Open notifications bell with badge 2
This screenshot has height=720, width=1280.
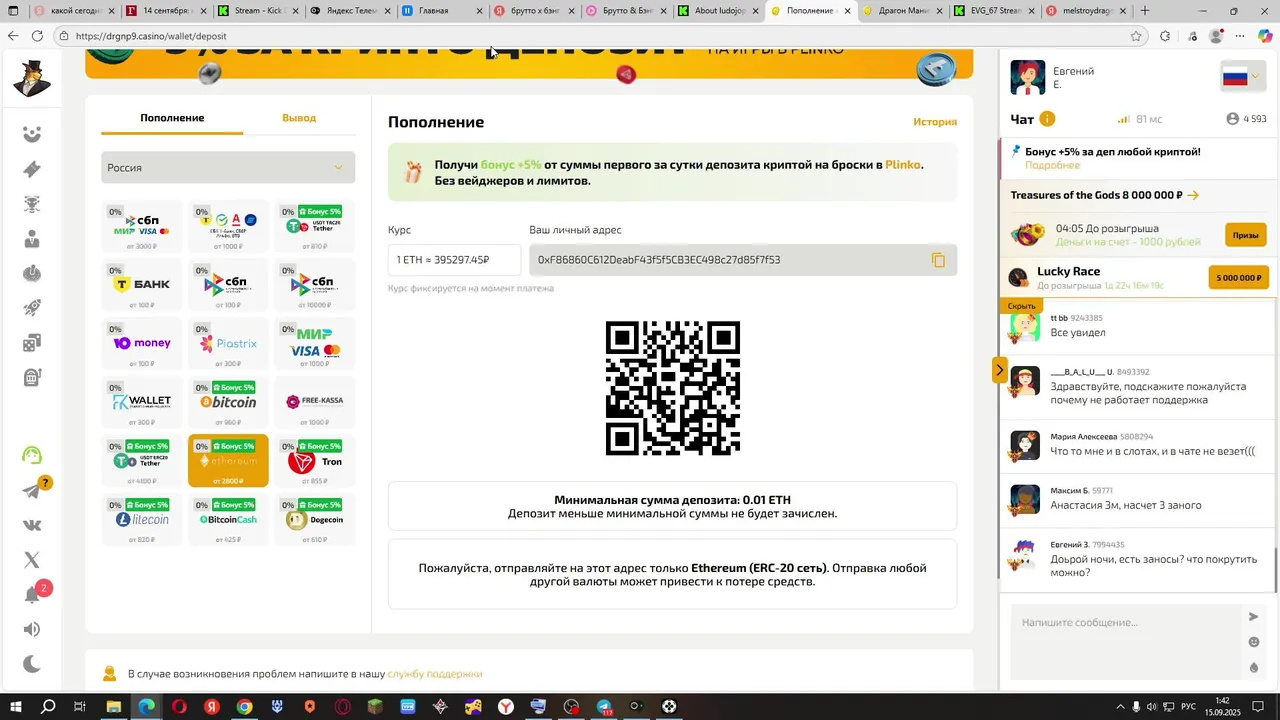(x=32, y=595)
